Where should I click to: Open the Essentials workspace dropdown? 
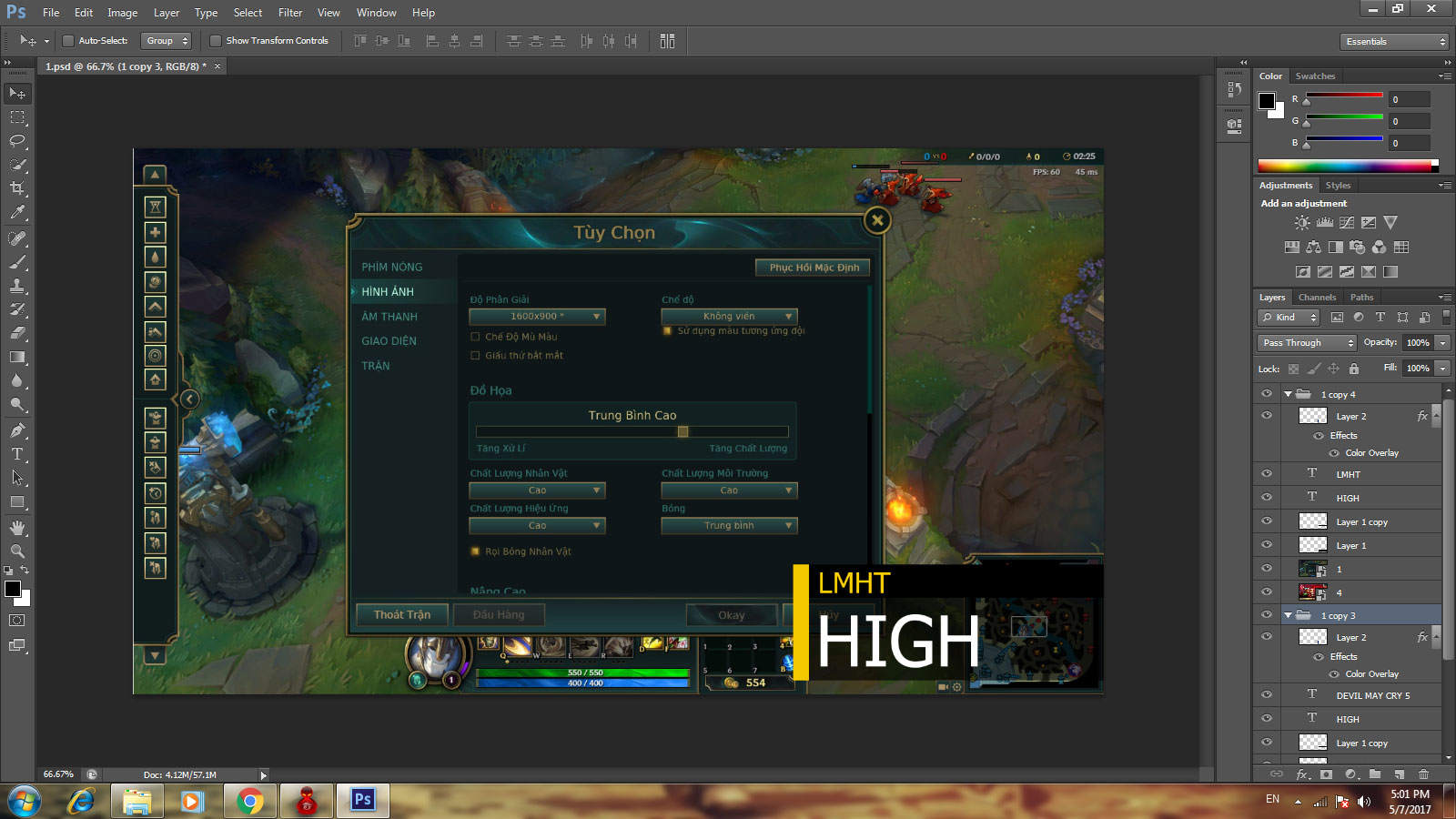coord(1394,42)
